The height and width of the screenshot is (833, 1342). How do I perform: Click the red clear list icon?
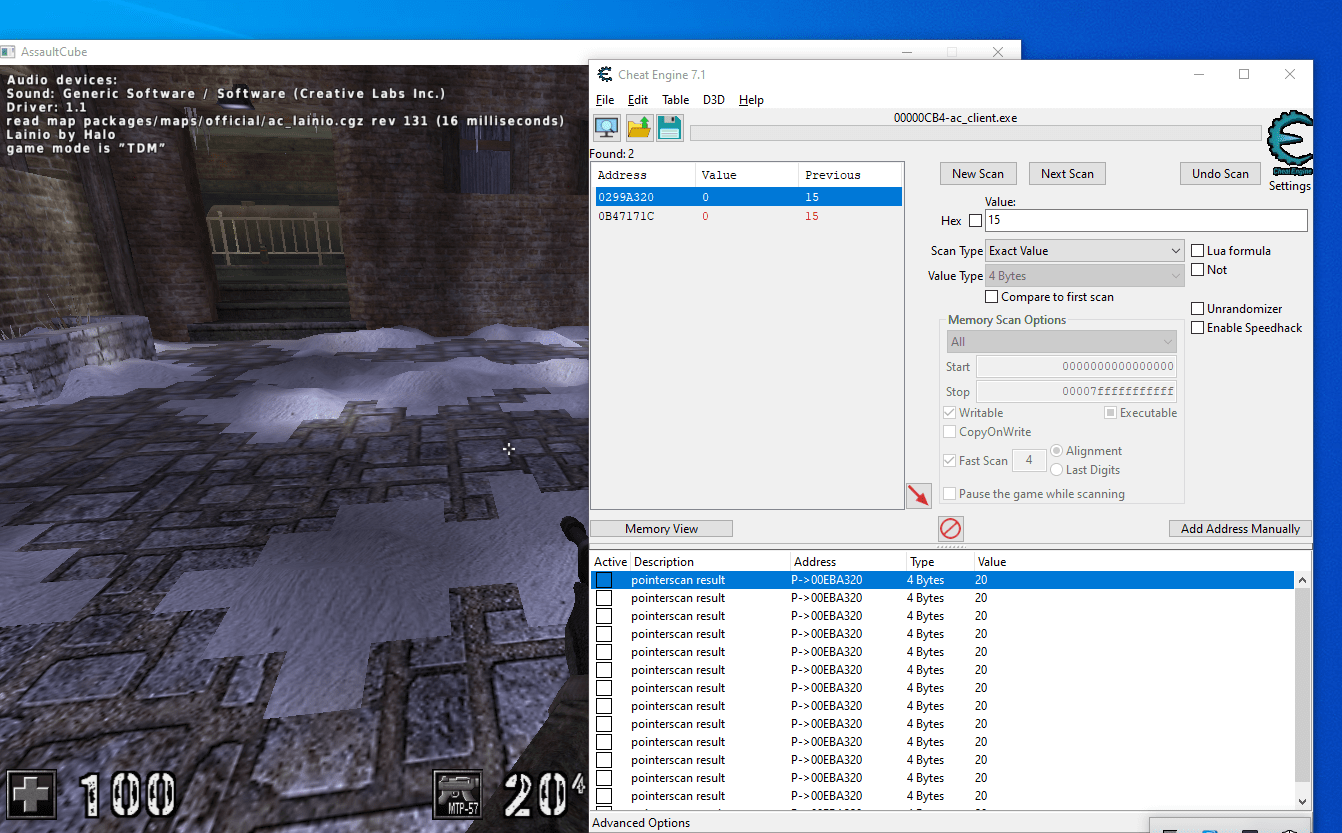click(x=951, y=528)
